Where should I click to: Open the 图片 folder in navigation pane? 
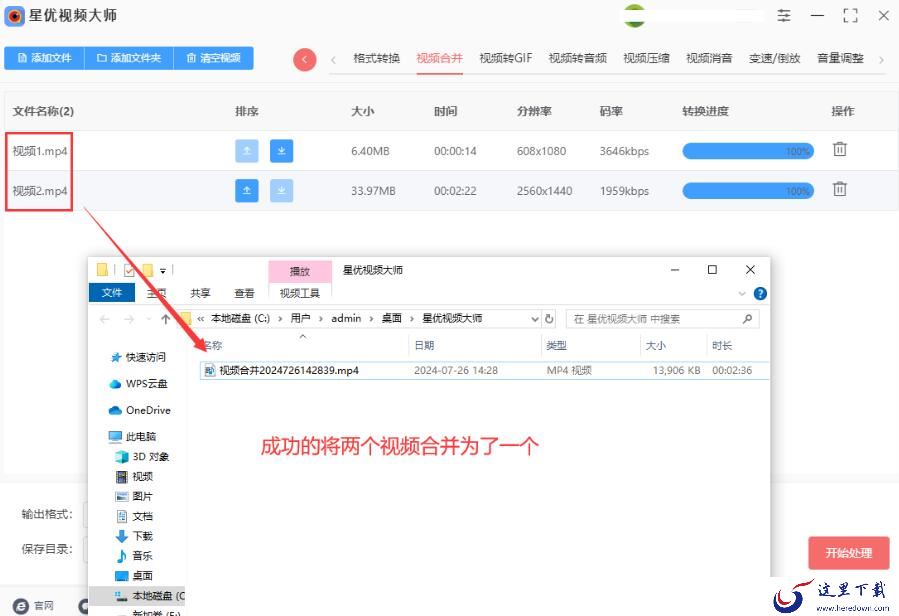134,496
